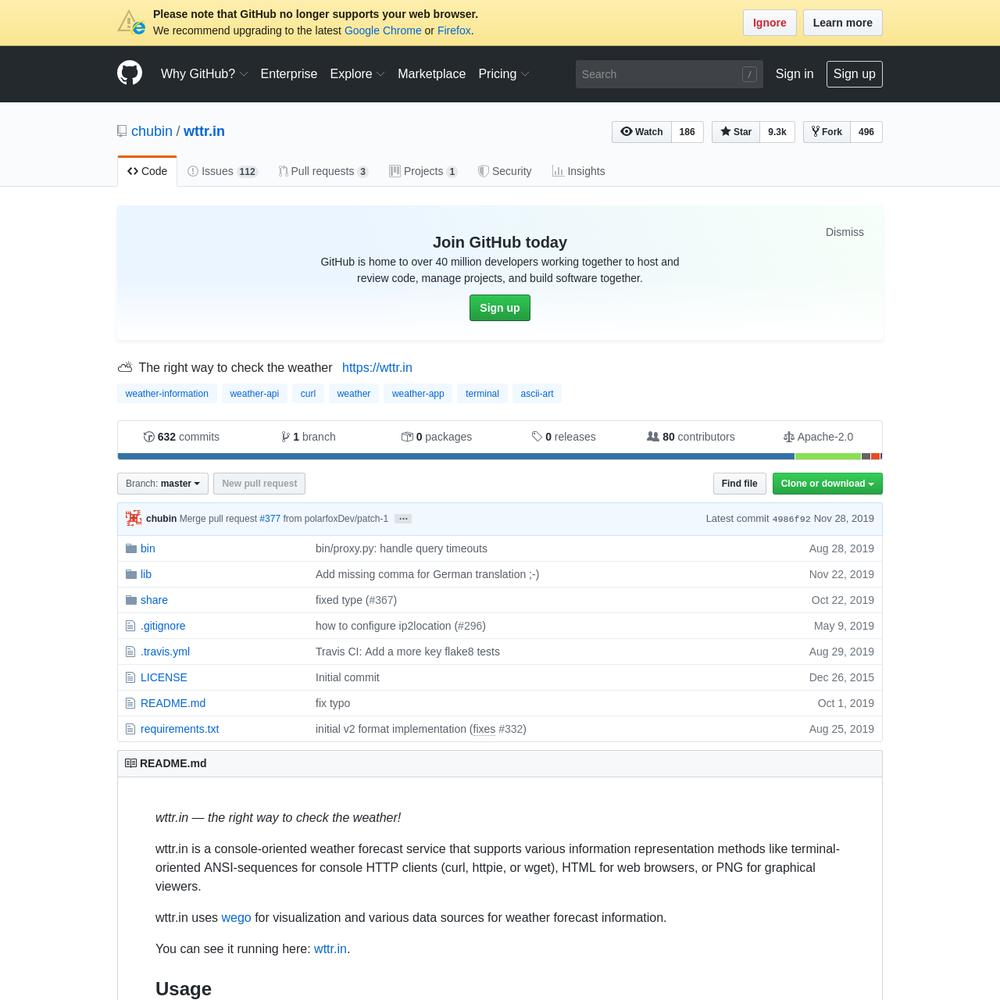The image size is (1000, 1000).
Task: Open the https://wttr.in link
Action: pos(377,368)
